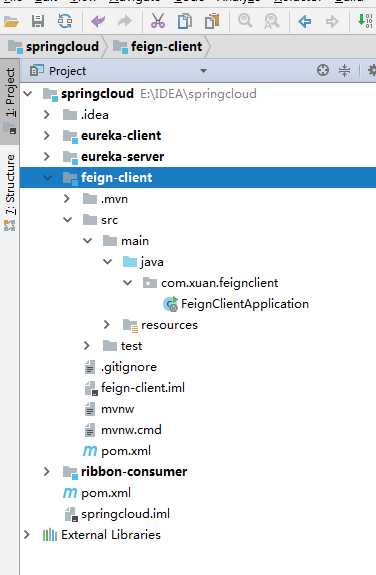
Task: Click the Paste clipboard icon
Action: [x=212, y=22]
